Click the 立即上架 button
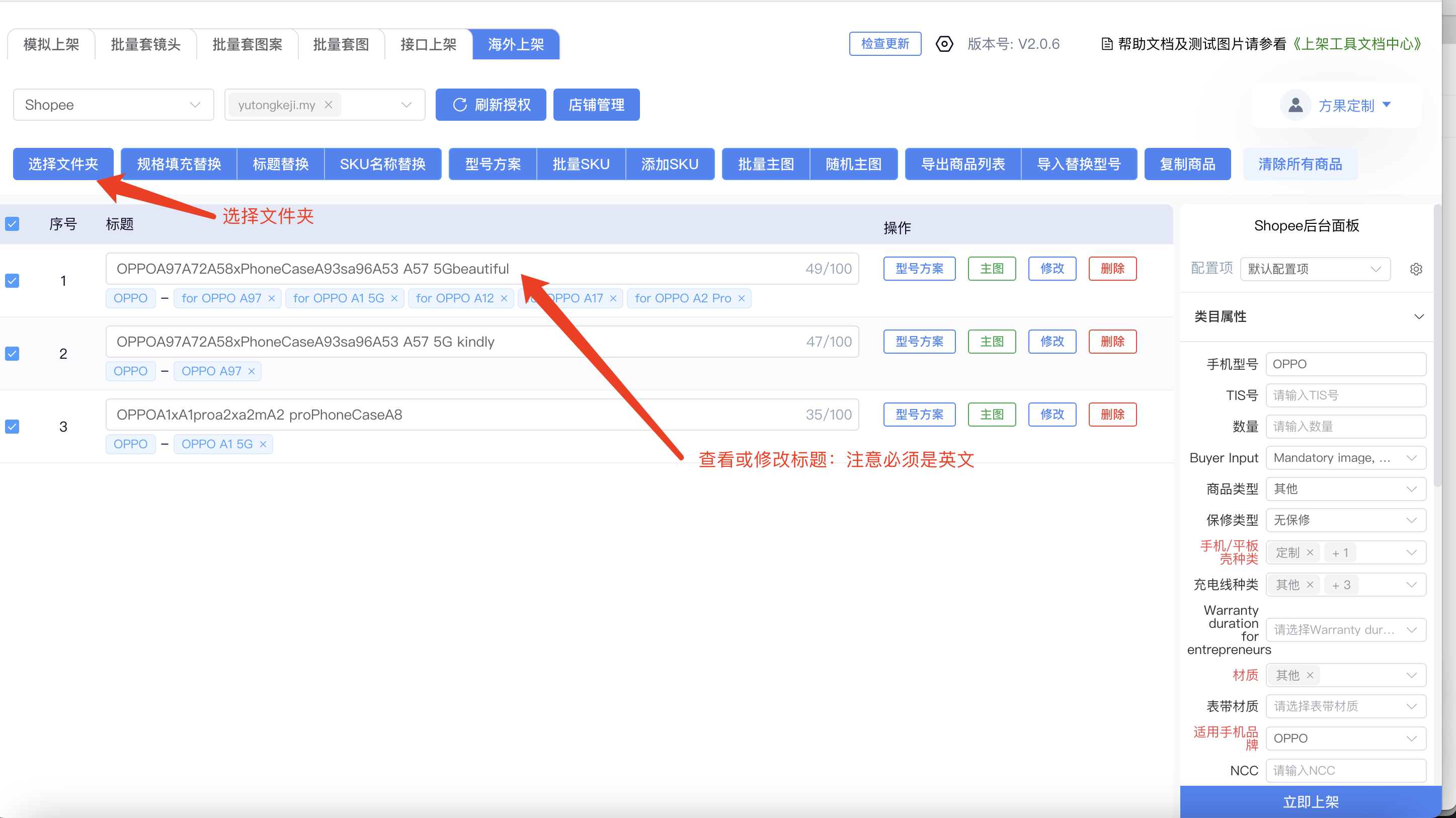 click(x=1310, y=801)
